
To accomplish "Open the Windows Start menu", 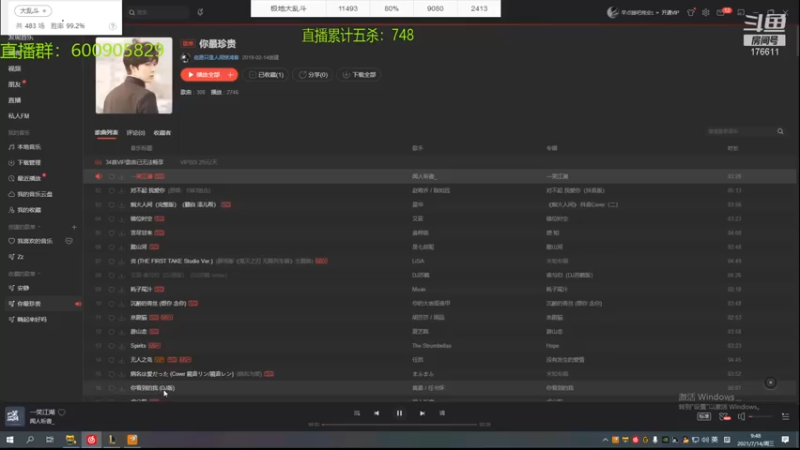I will point(10,439).
